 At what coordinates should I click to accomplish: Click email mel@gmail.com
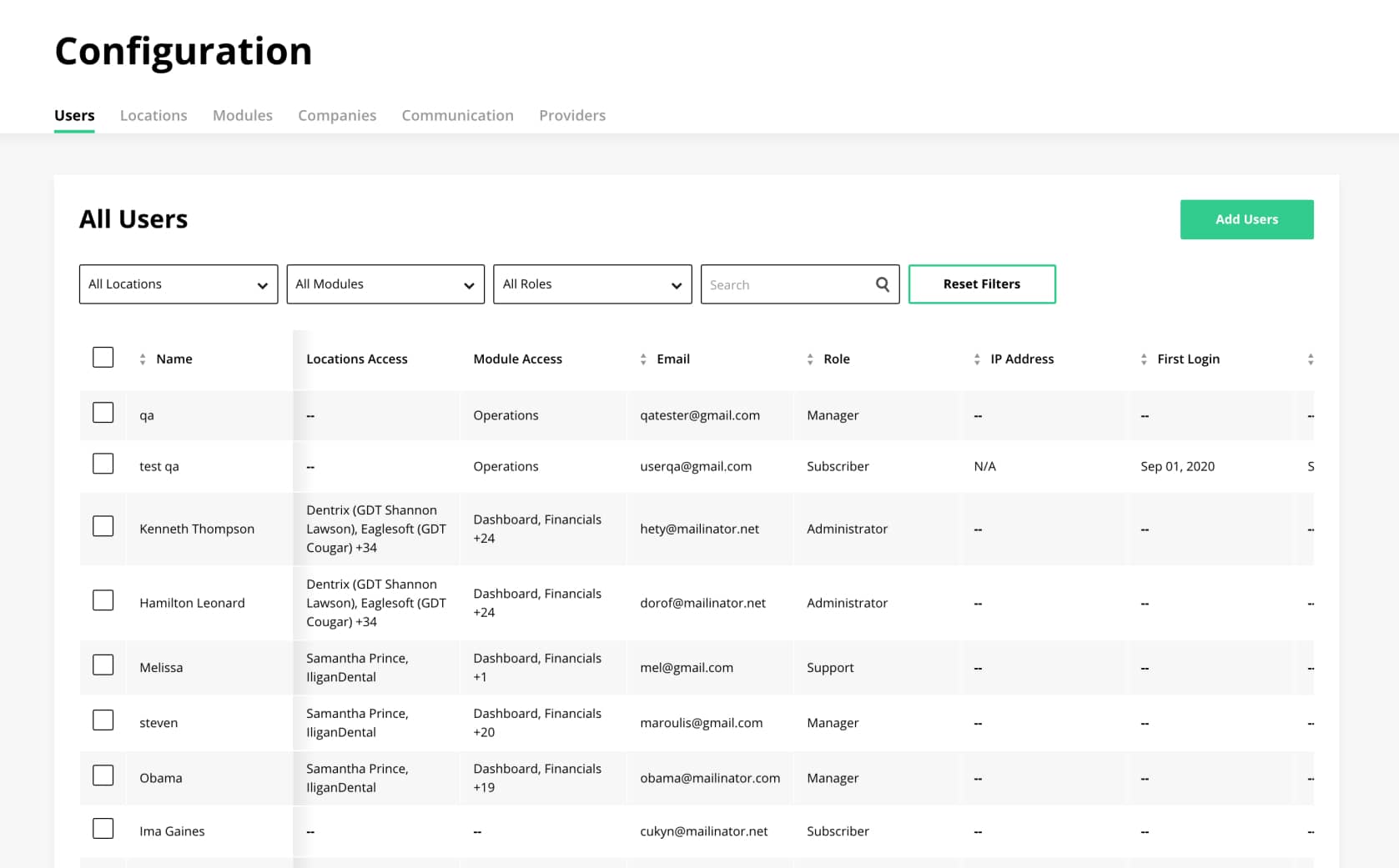pyautogui.click(x=687, y=668)
